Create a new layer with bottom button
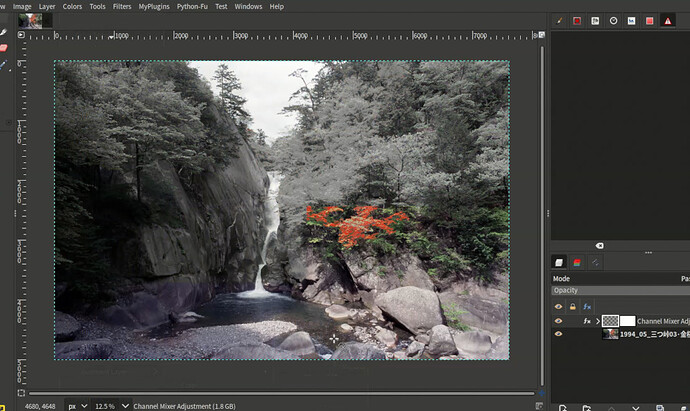The height and width of the screenshot is (411, 690). tap(562, 407)
